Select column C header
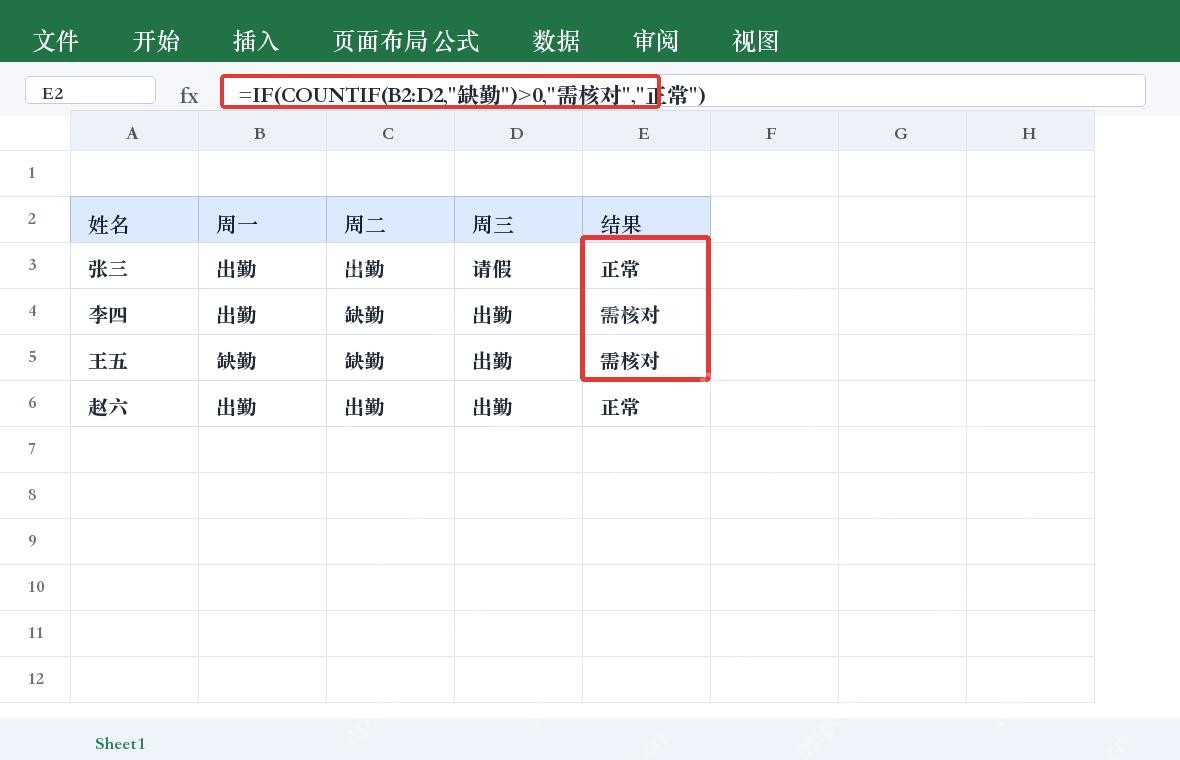Screen dimensions: 1180x760 (391, 133)
